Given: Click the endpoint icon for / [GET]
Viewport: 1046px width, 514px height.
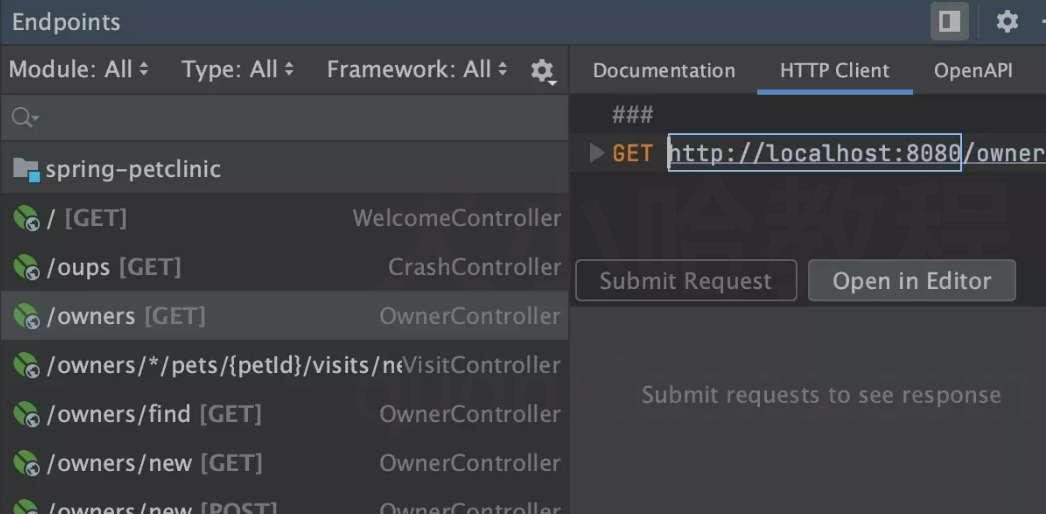Looking at the screenshot, I should coord(26,218).
